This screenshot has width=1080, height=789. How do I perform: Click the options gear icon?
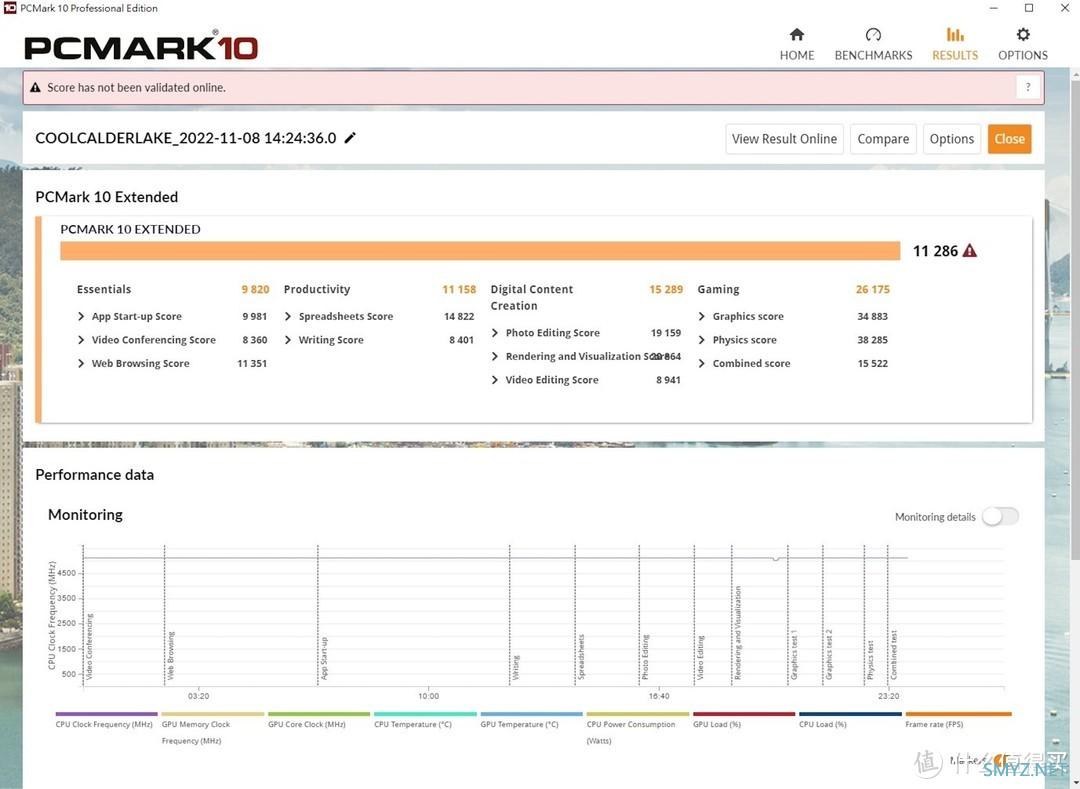(x=1023, y=34)
